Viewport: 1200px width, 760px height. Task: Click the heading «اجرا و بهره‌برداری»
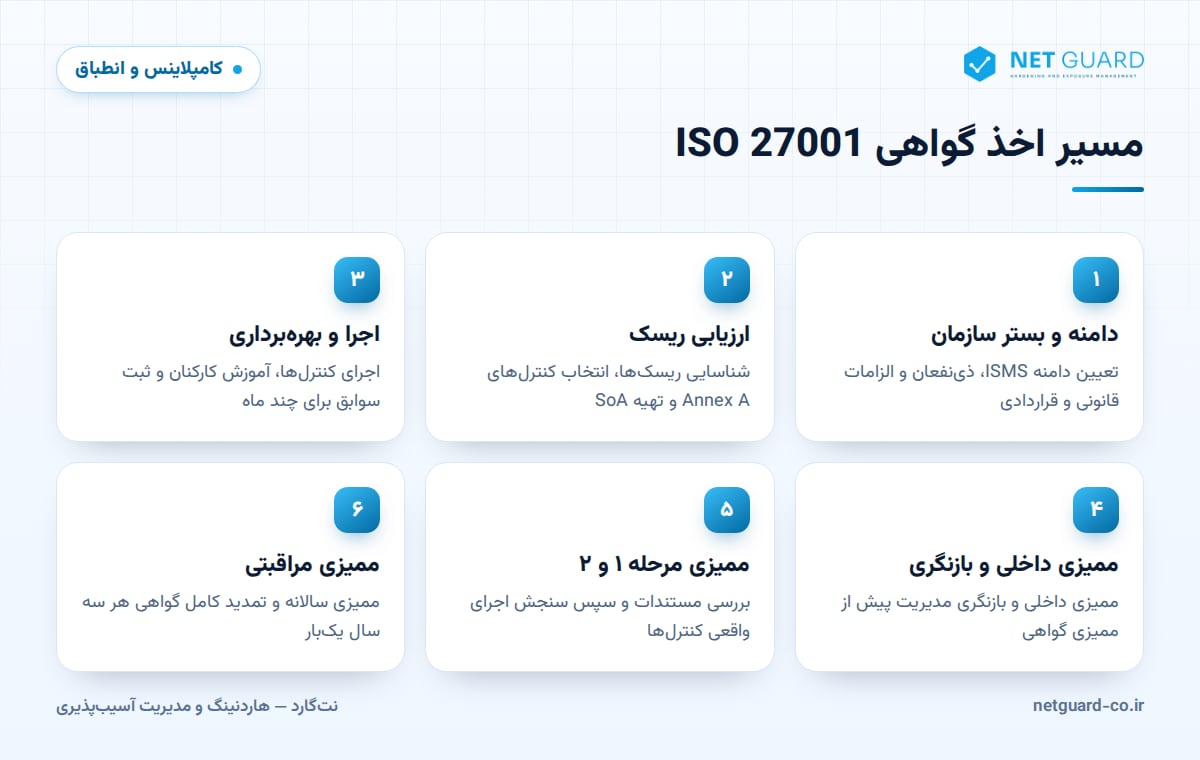304,334
